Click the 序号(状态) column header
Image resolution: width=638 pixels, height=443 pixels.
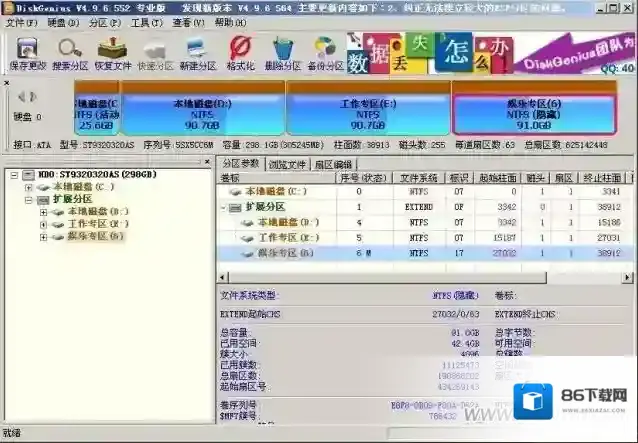(364, 178)
